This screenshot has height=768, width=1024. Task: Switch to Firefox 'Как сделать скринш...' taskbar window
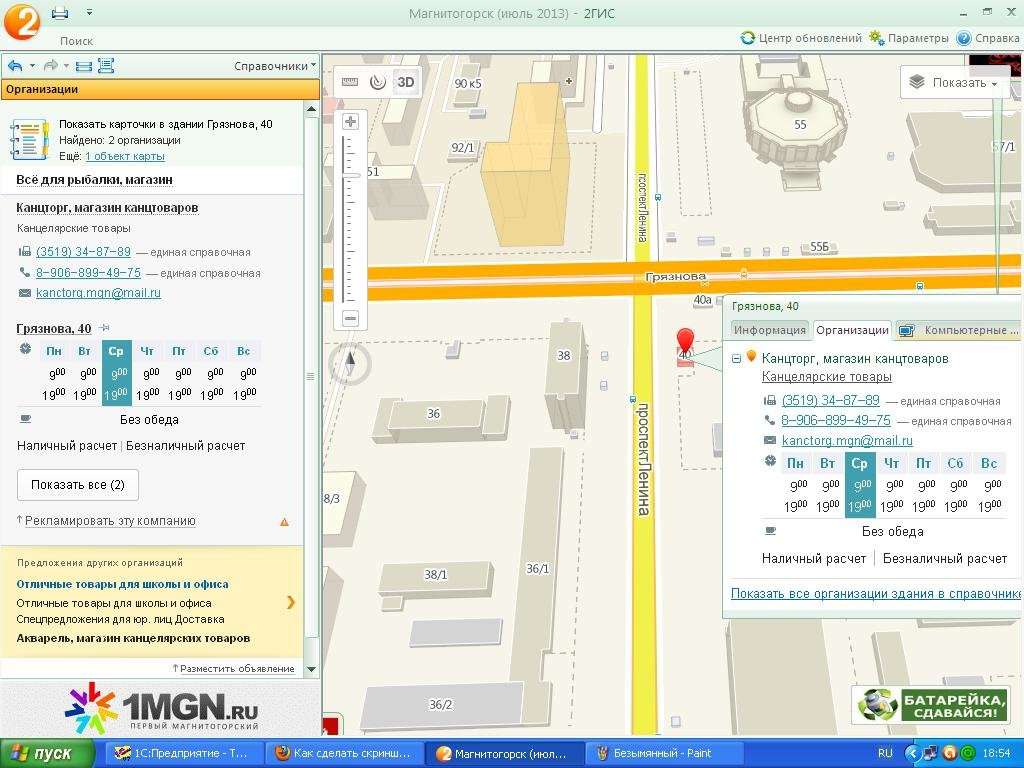pos(345,753)
